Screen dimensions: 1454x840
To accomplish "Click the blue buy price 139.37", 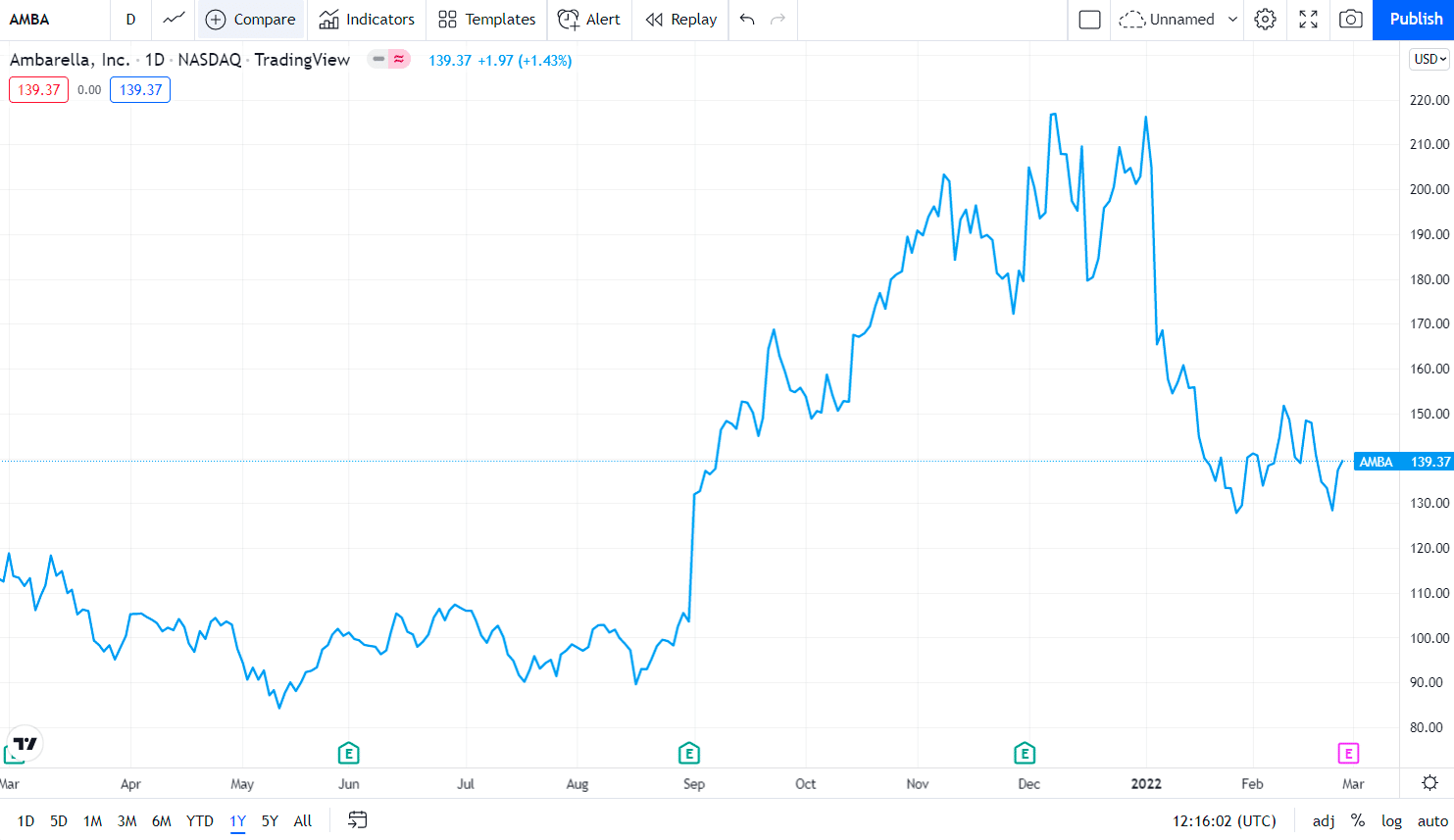I will (x=140, y=89).
